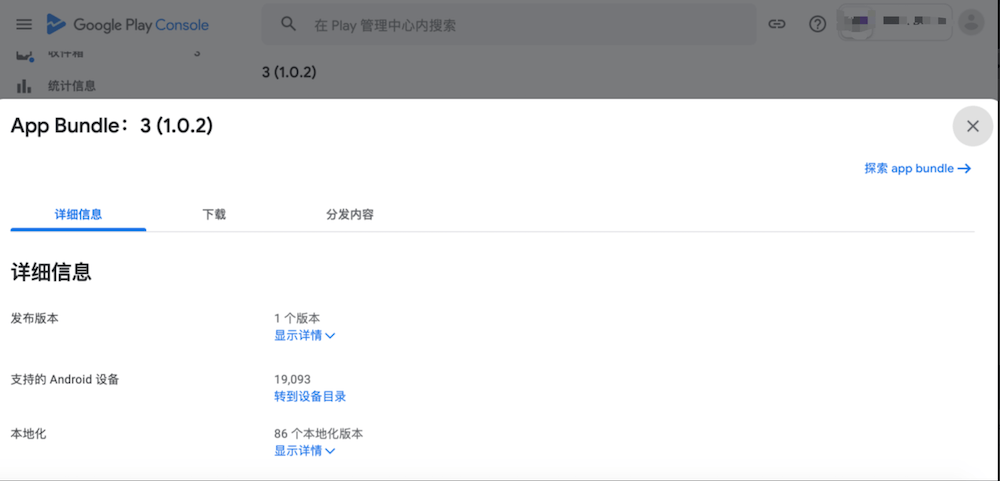Click the 收件箱 inbox sidebar icon
The height and width of the screenshot is (481, 1000).
point(25,55)
